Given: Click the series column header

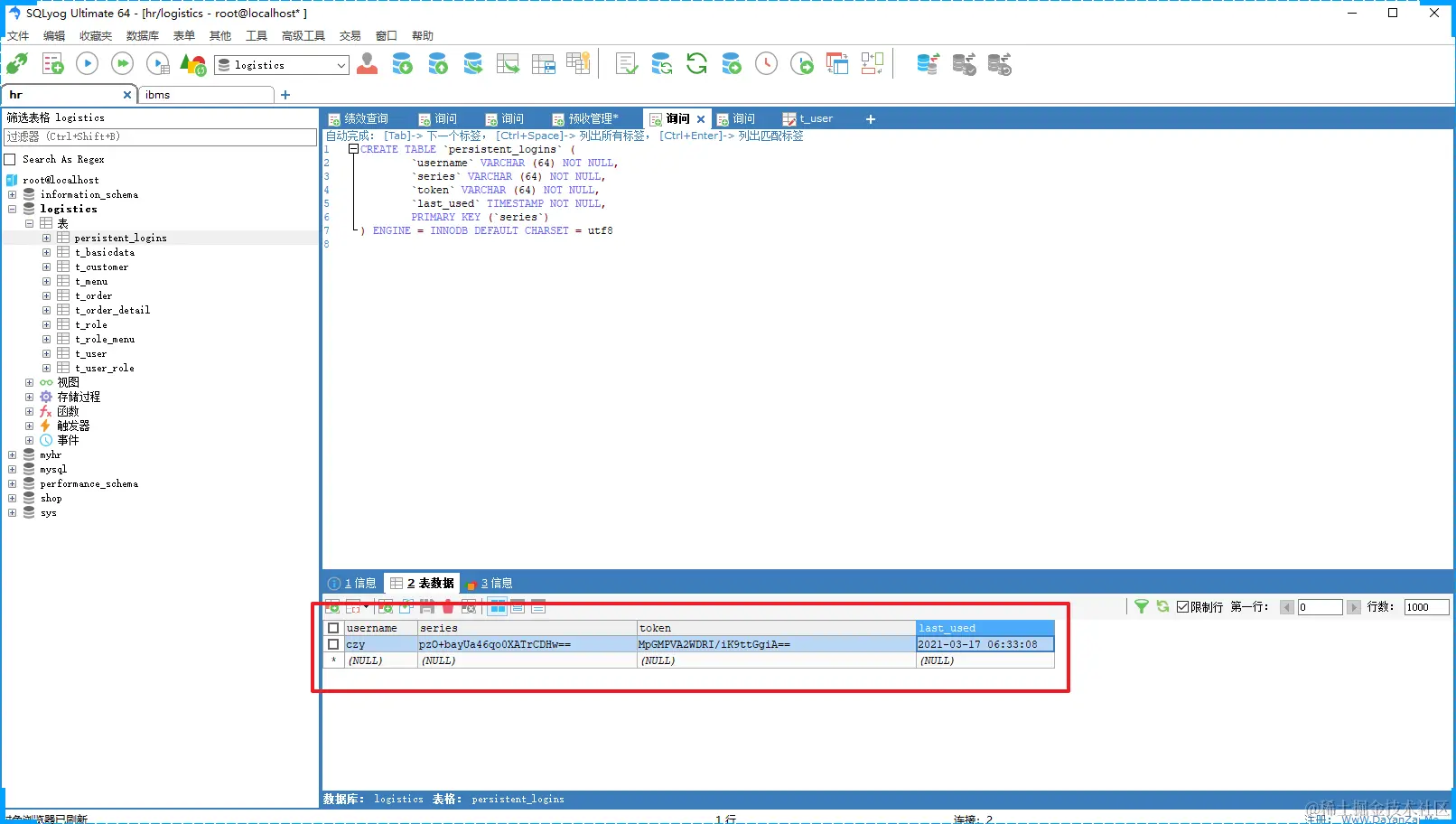Looking at the screenshot, I should click(x=527, y=628).
